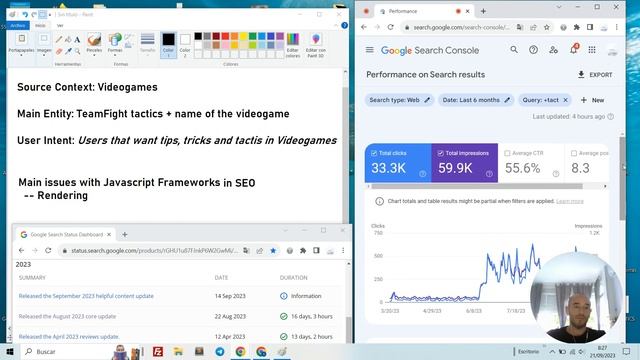Viewport: 640px width, 360px height.
Task: Open Search Console users and permissions icon
Action: pos(553,50)
